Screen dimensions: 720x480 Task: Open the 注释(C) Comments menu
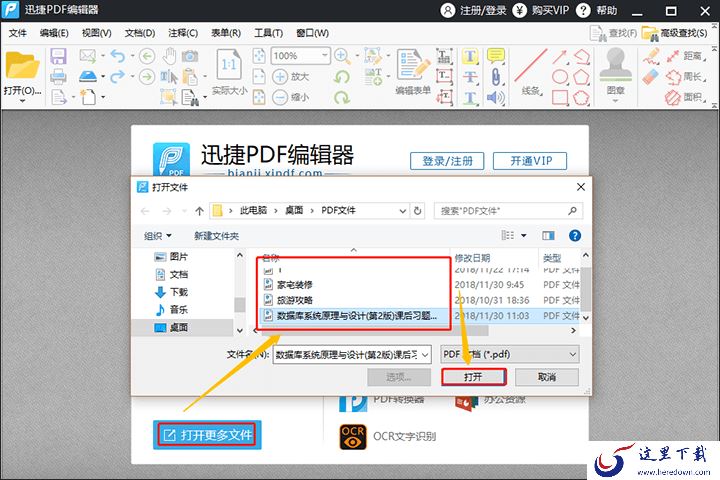coord(183,33)
